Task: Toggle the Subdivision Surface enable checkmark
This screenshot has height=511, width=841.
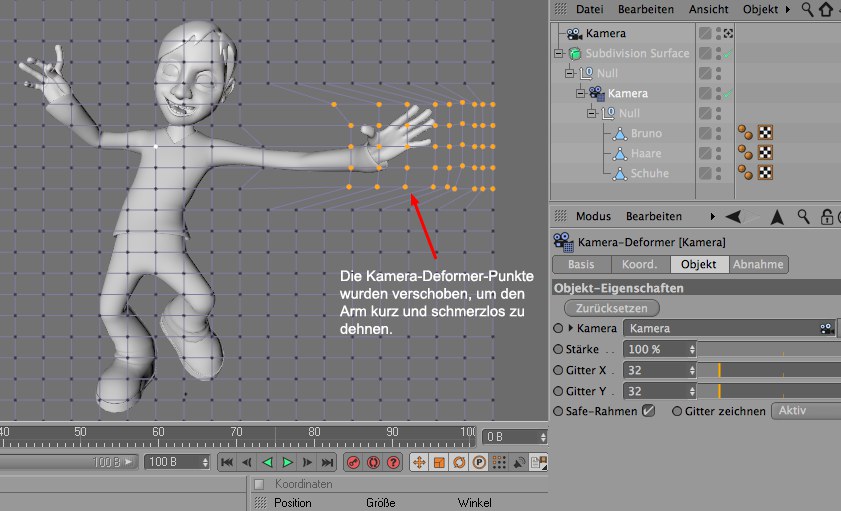Action: tap(728, 54)
